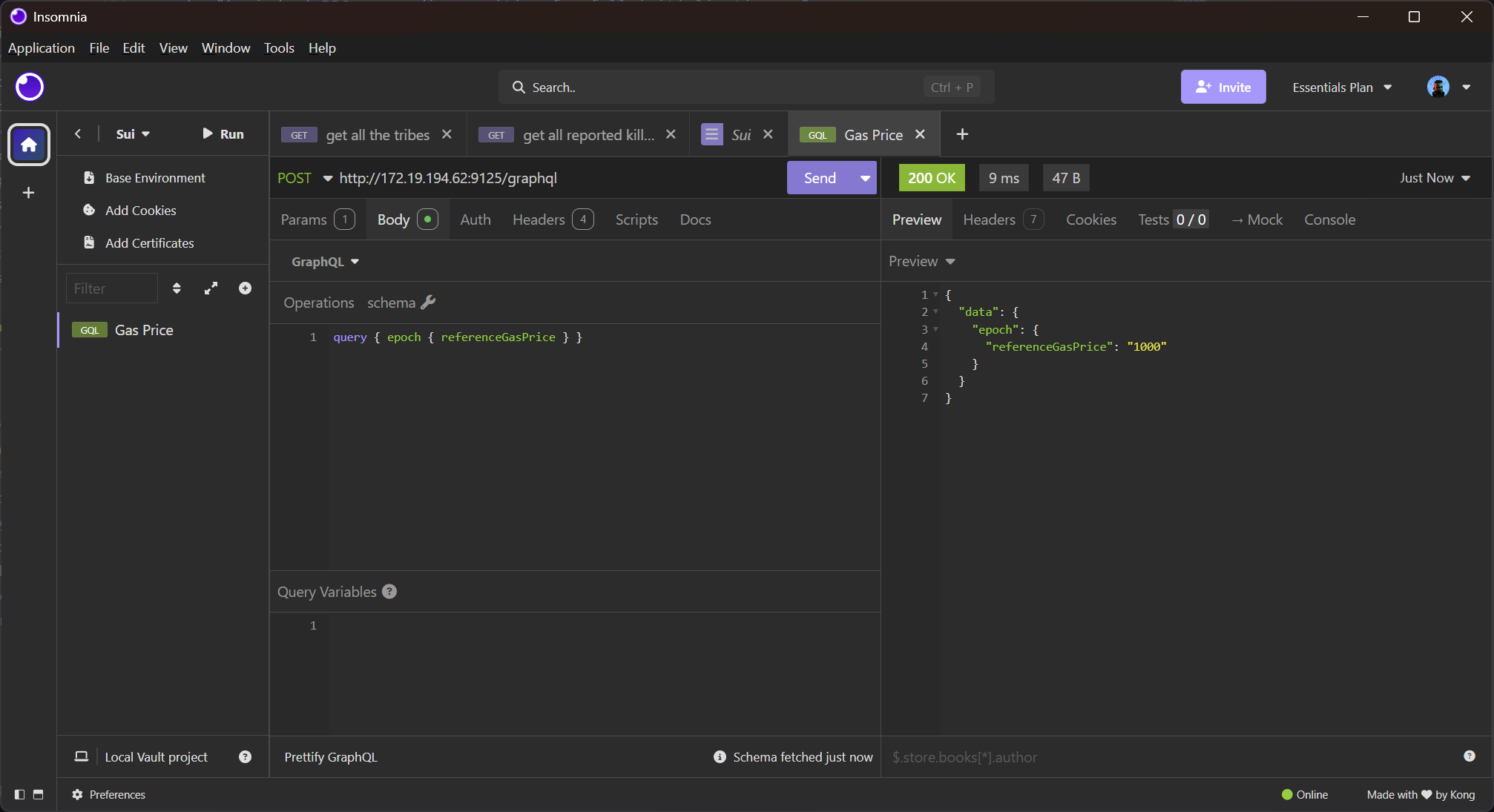The height and width of the screenshot is (812, 1494).
Task: Open Preferences via the gear icon
Action: pyautogui.click(x=78, y=794)
